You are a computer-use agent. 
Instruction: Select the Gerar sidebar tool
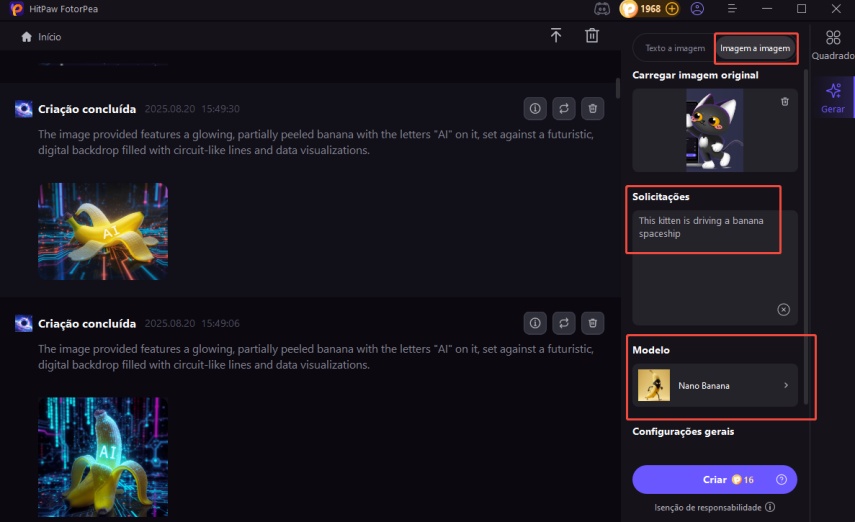tap(832, 98)
